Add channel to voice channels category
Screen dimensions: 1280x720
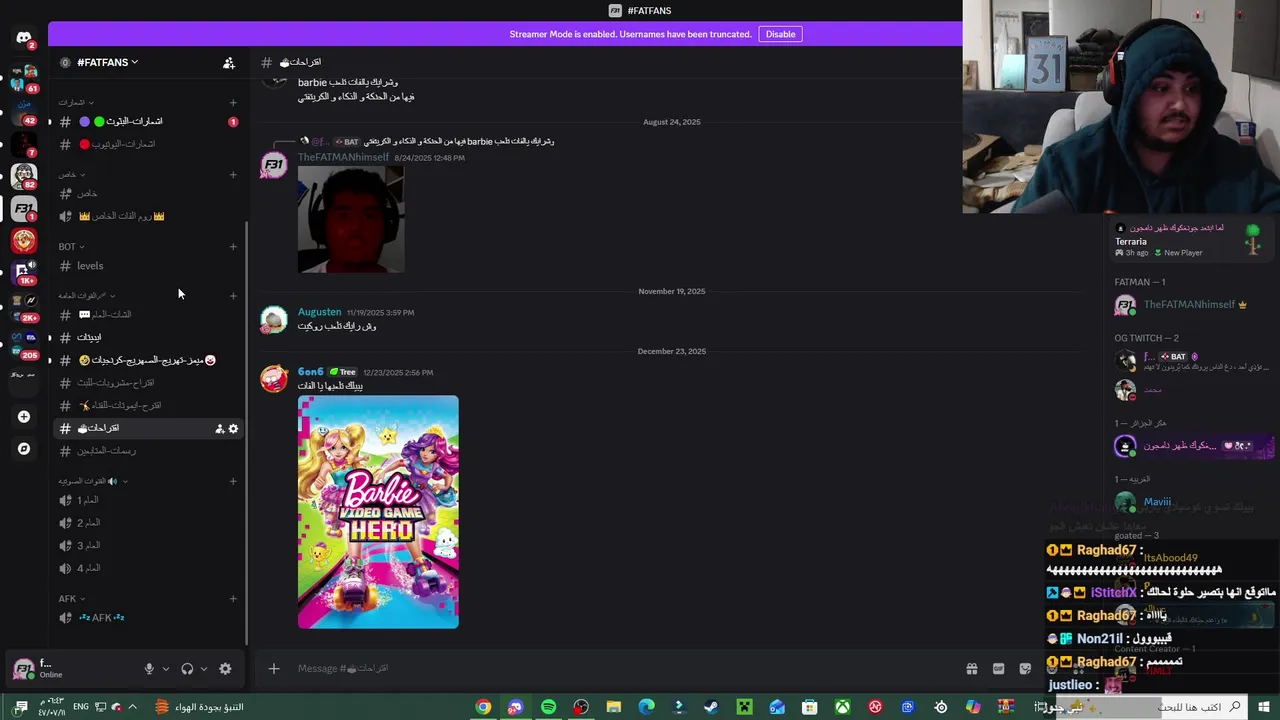point(233,481)
